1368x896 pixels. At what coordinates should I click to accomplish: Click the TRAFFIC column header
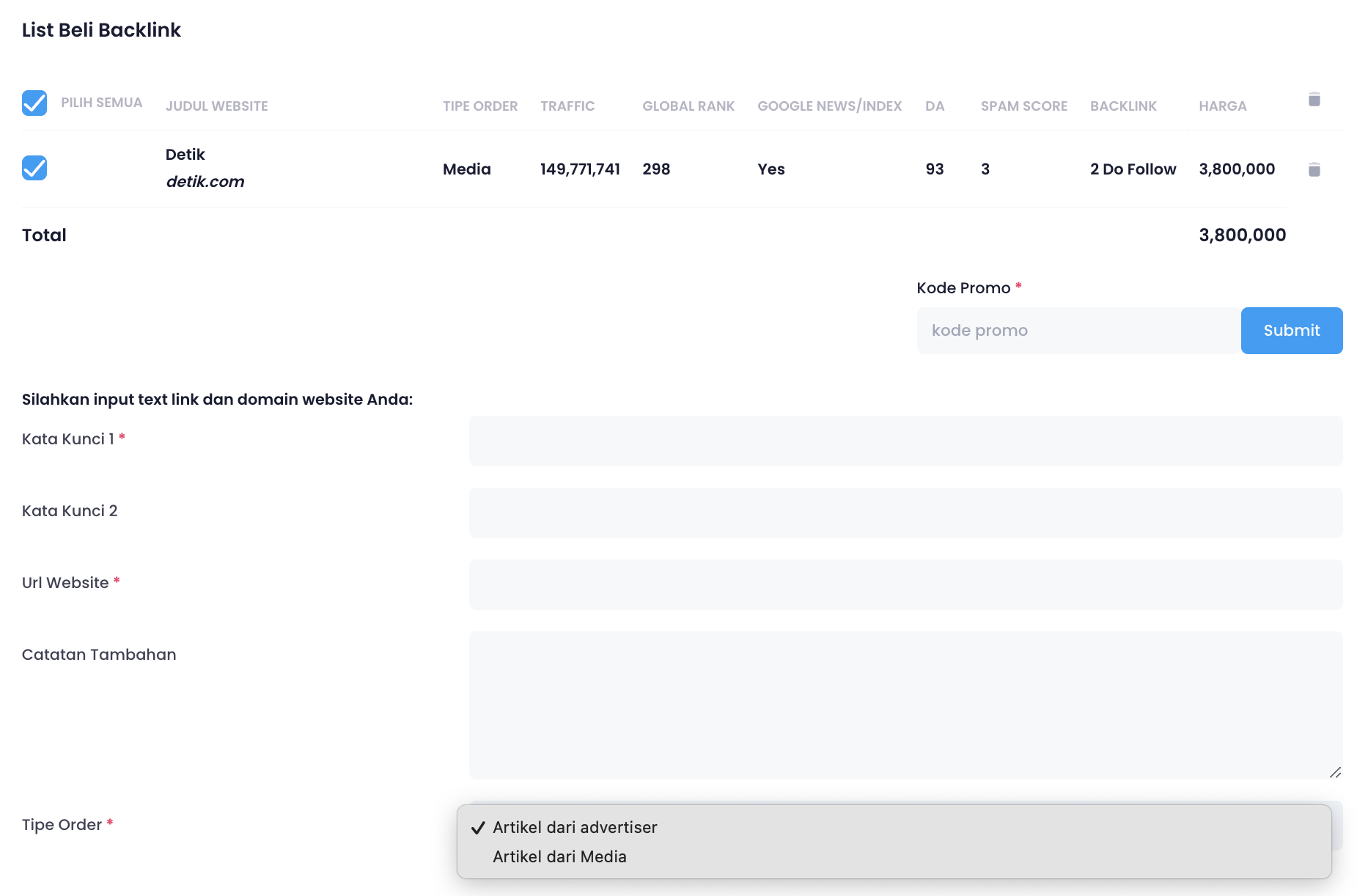tap(567, 106)
